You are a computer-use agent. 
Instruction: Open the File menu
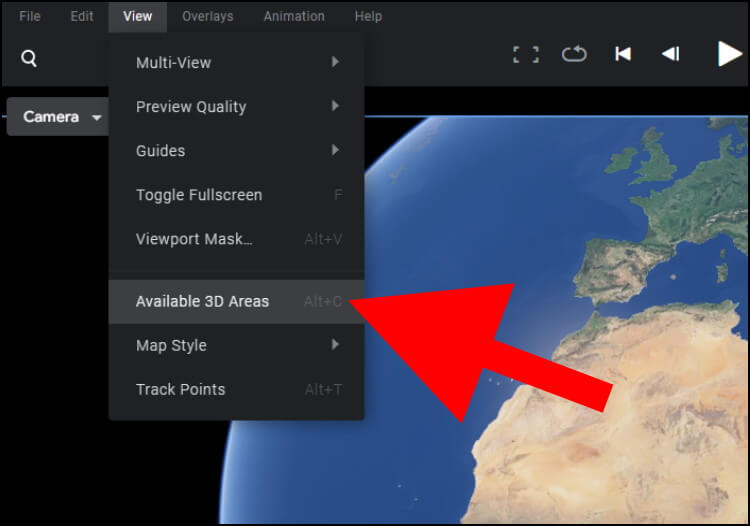point(30,16)
